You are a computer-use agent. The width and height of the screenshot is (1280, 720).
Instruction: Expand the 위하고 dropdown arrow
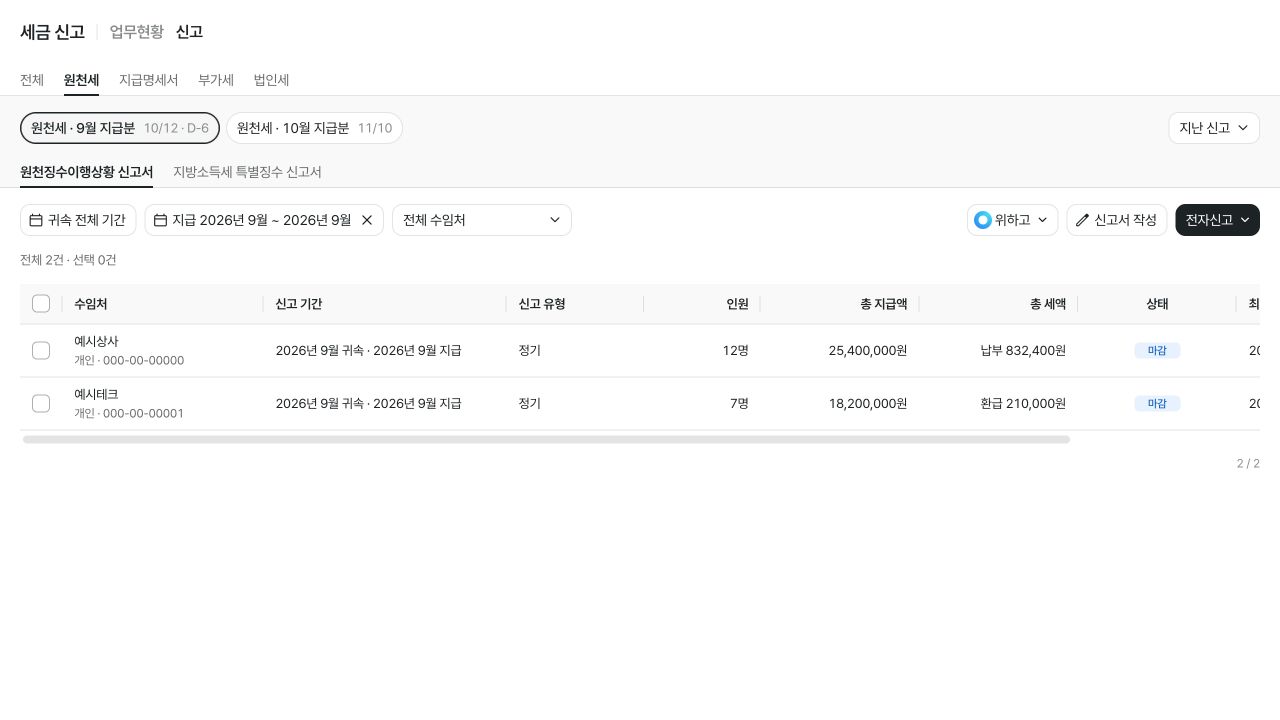[1042, 220]
